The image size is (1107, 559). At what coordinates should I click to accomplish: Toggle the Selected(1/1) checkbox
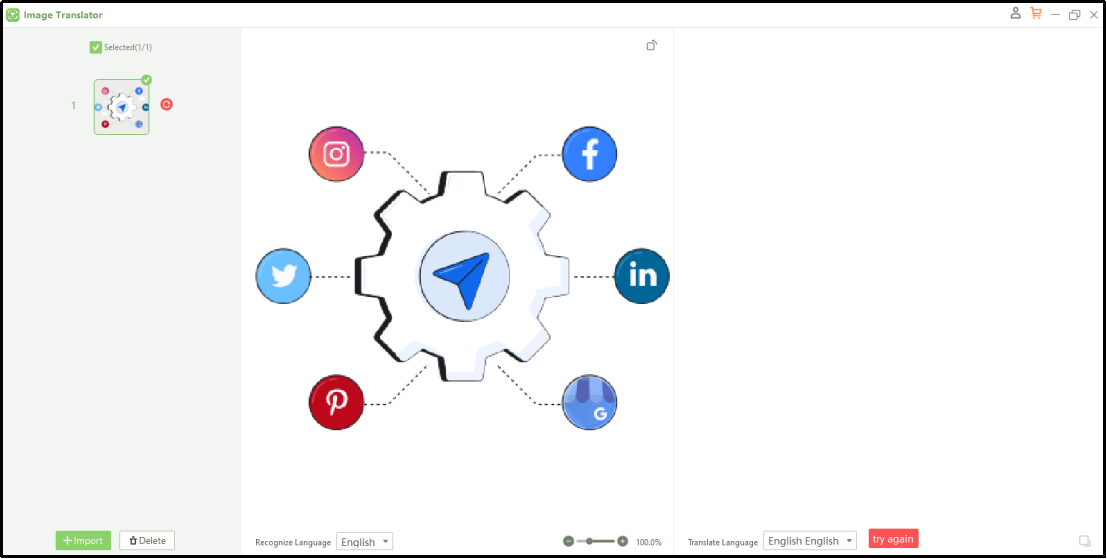(96, 47)
